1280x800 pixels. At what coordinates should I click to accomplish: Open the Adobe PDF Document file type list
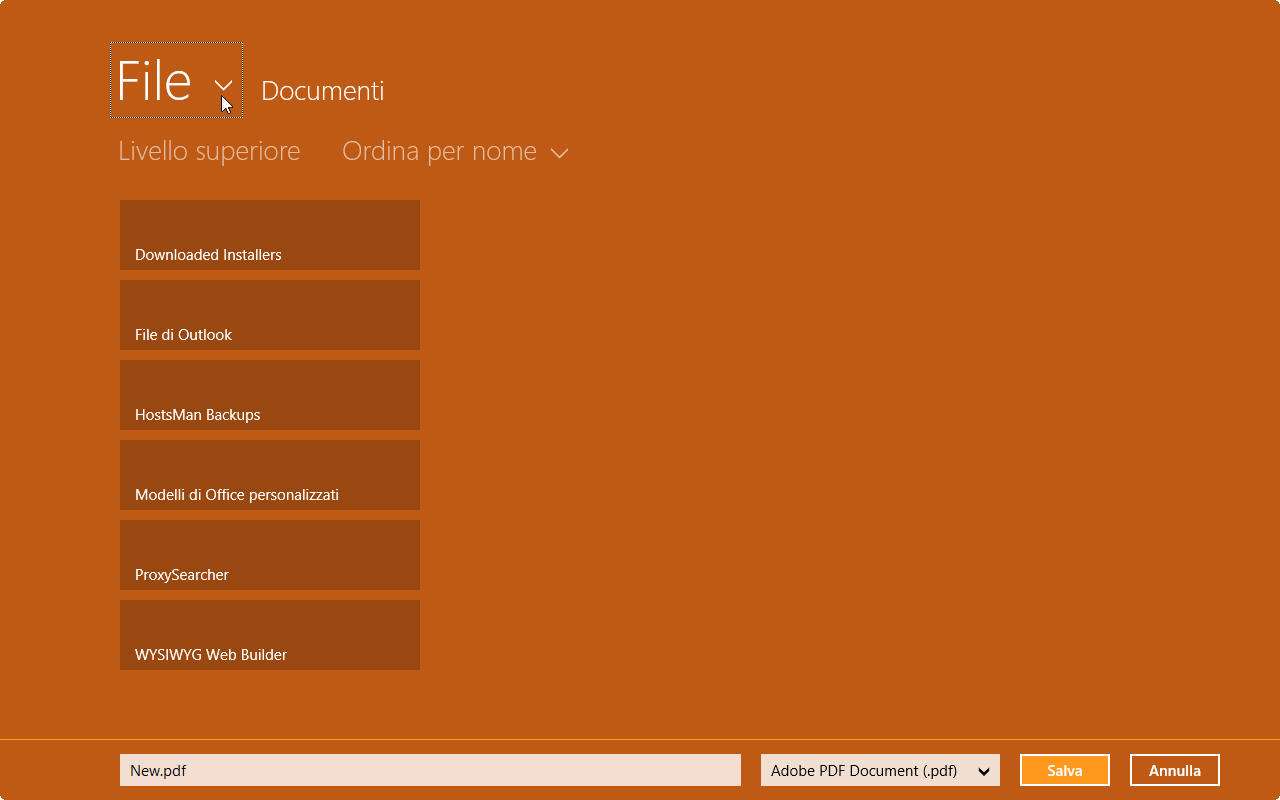pyautogui.click(x=865, y=770)
